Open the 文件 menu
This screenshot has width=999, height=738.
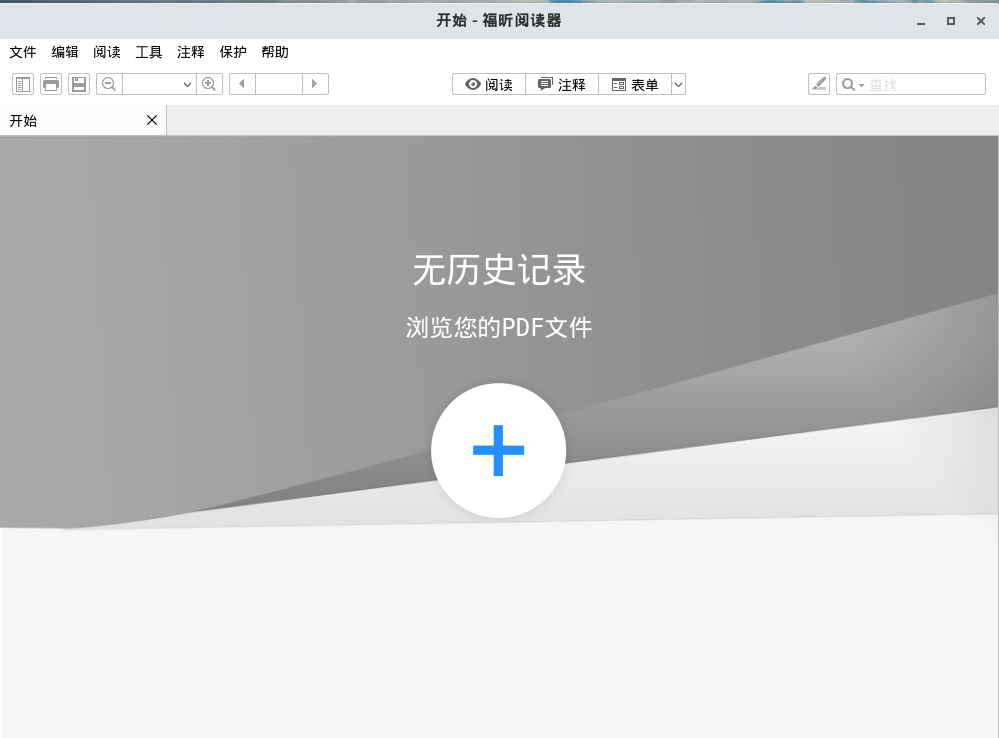click(x=23, y=52)
